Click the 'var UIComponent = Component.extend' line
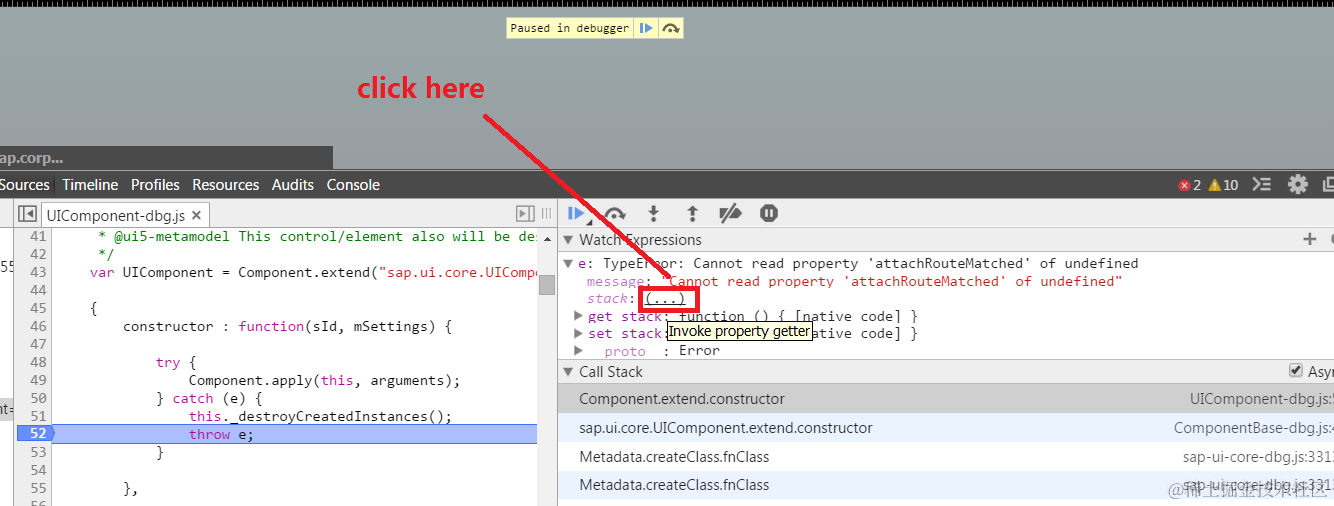 313,273
